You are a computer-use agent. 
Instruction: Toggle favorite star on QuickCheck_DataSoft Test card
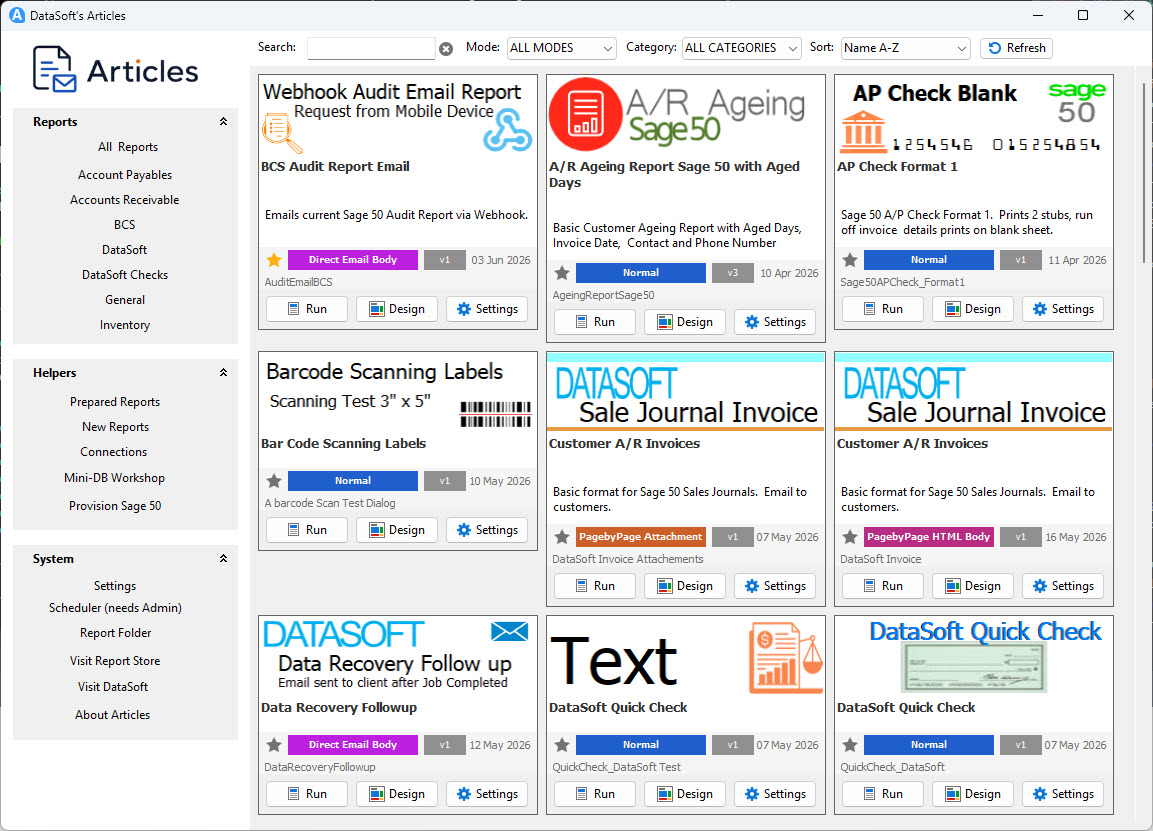562,745
